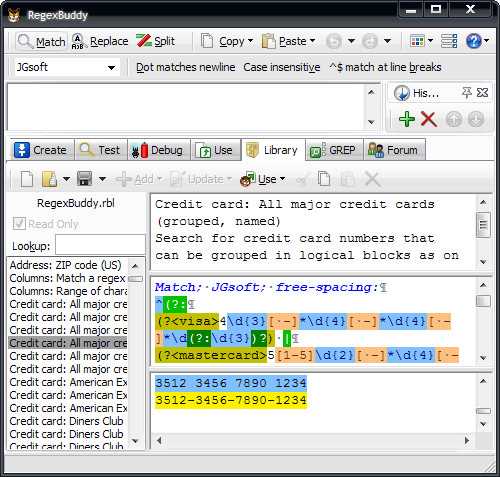This screenshot has width=500, height=477.
Task: Toggle the Read Only checkbox
Action: 19,223
